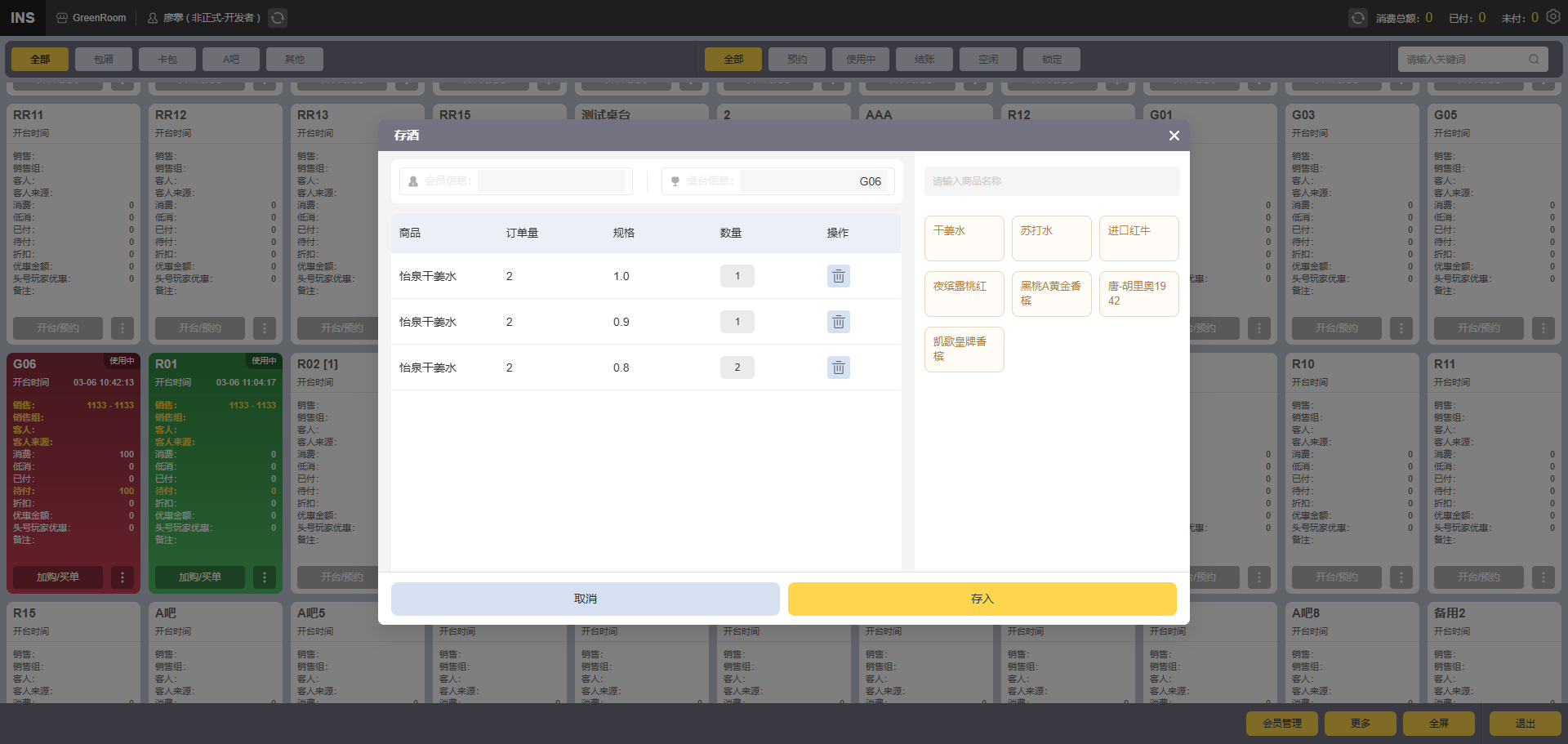The image size is (1568, 744).
Task: Filter tables by 结账 status
Action: pyautogui.click(x=924, y=59)
